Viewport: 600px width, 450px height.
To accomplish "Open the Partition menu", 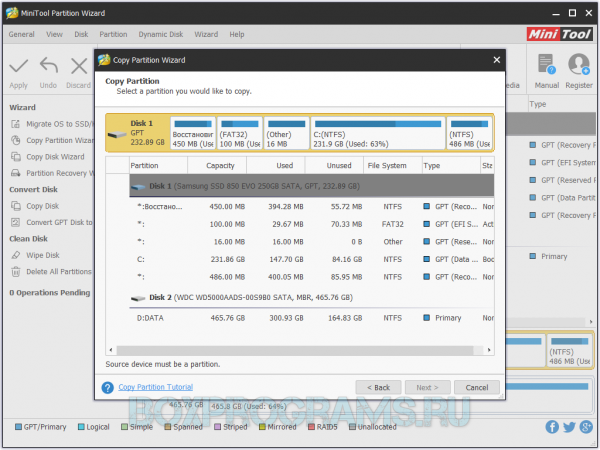I will (x=113, y=34).
